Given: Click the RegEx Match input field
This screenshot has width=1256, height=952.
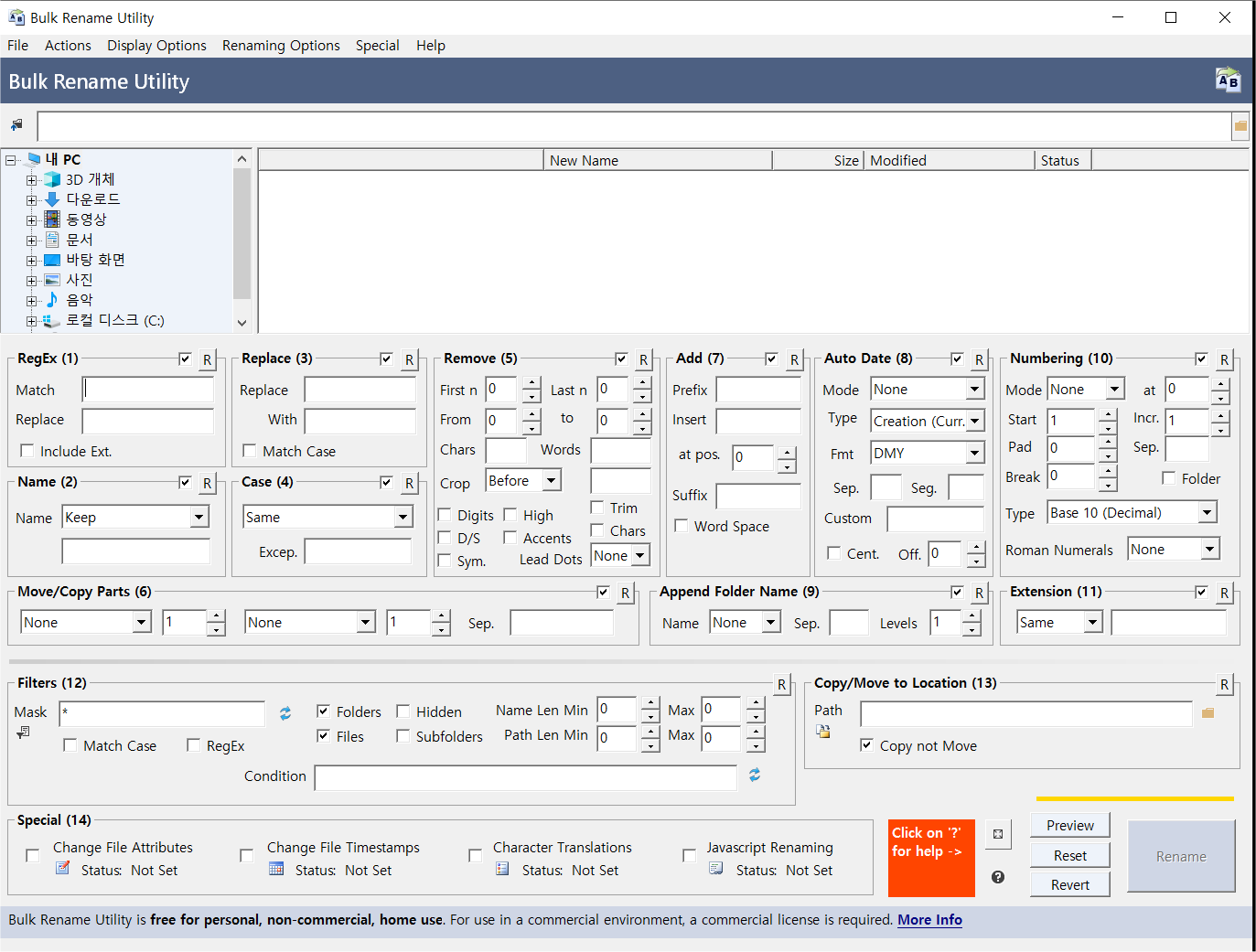Looking at the screenshot, I should (148, 390).
